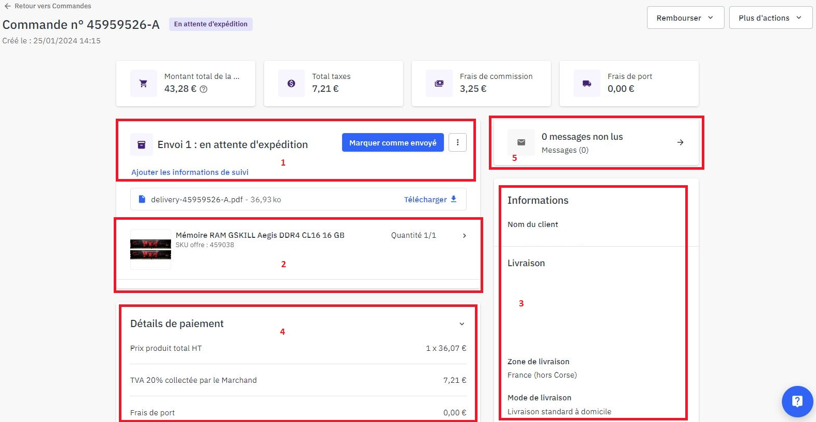
Task: Open the Rembourser dropdown
Action: (x=685, y=18)
